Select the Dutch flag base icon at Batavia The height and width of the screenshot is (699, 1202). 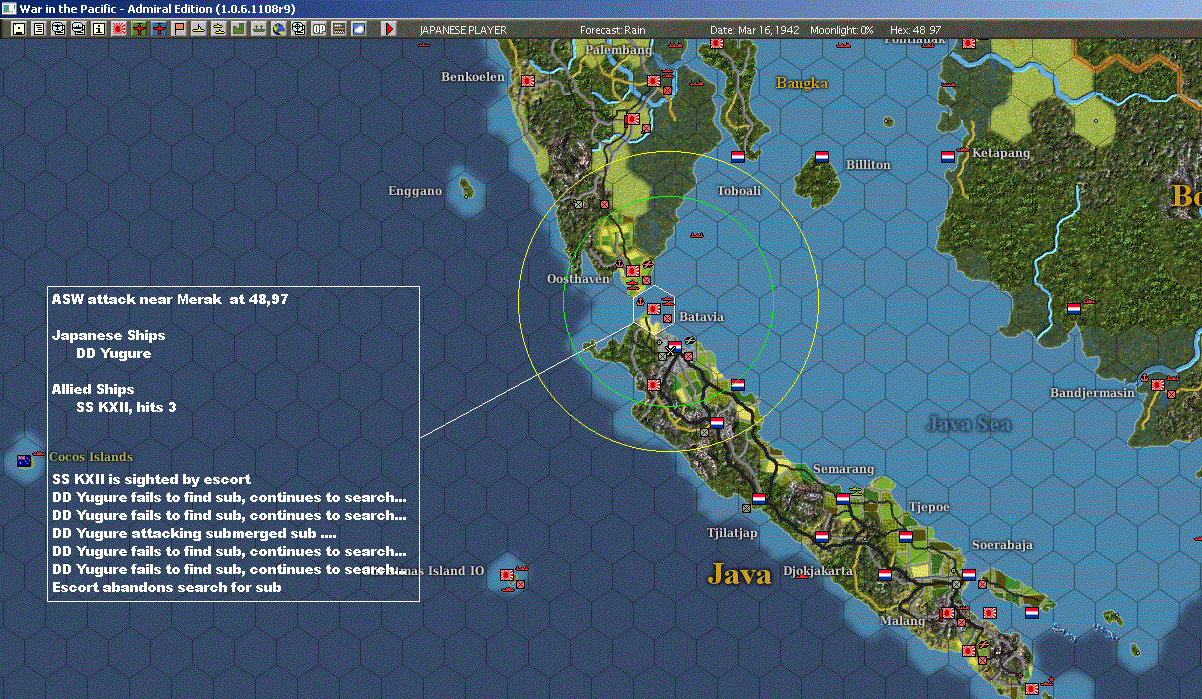pyautogui.click(x=675, y=347)
